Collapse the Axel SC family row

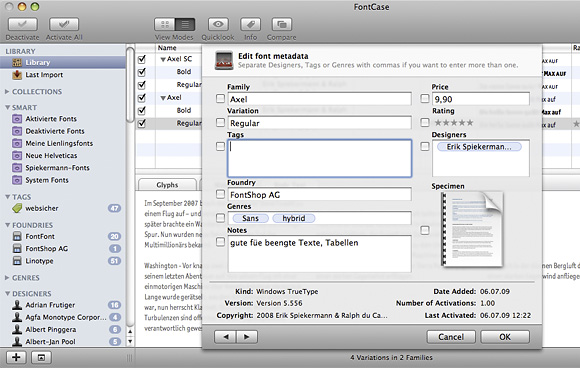tap(163, 59)
